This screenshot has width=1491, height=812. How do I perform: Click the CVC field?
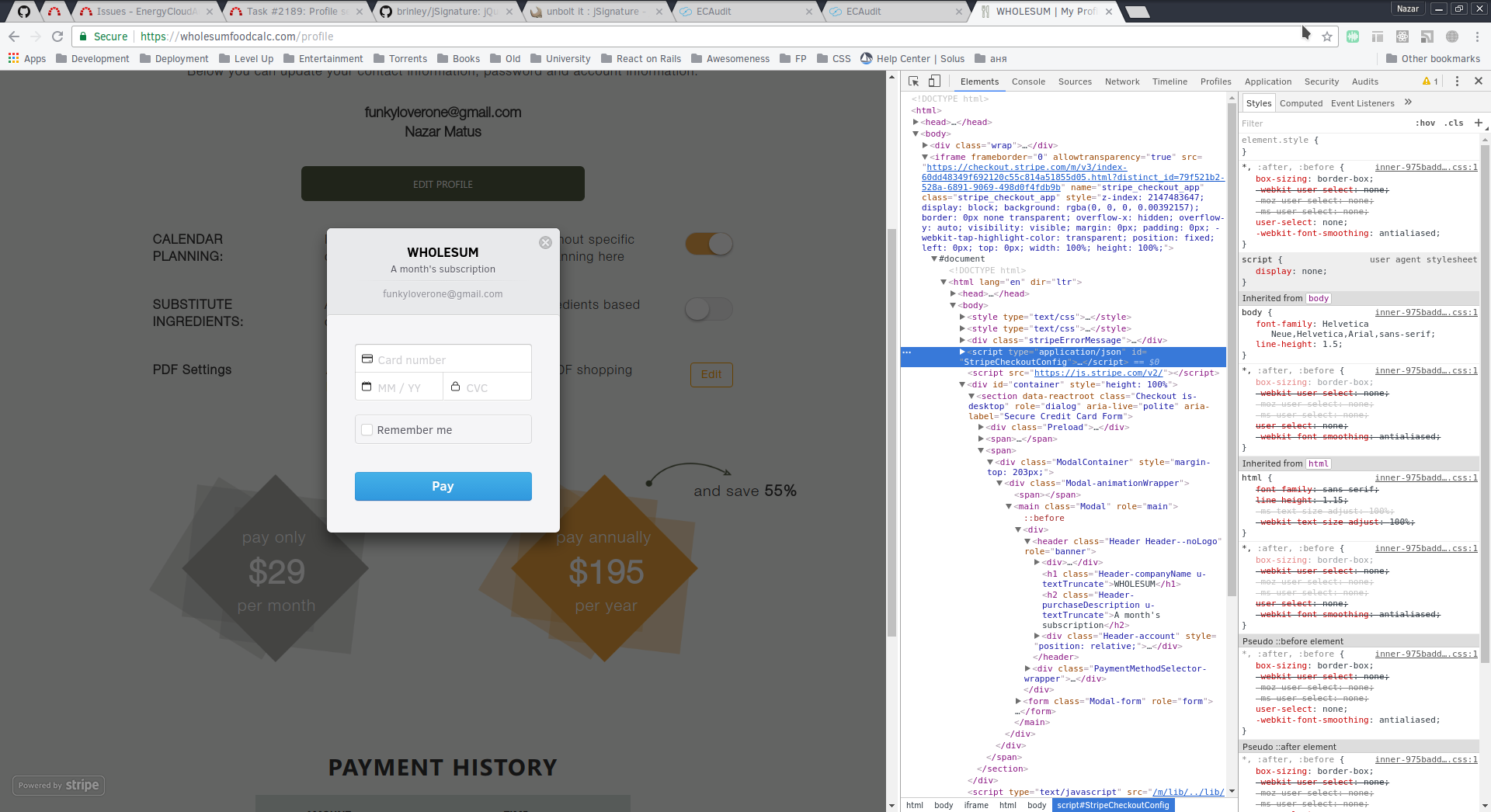point(488,387)
